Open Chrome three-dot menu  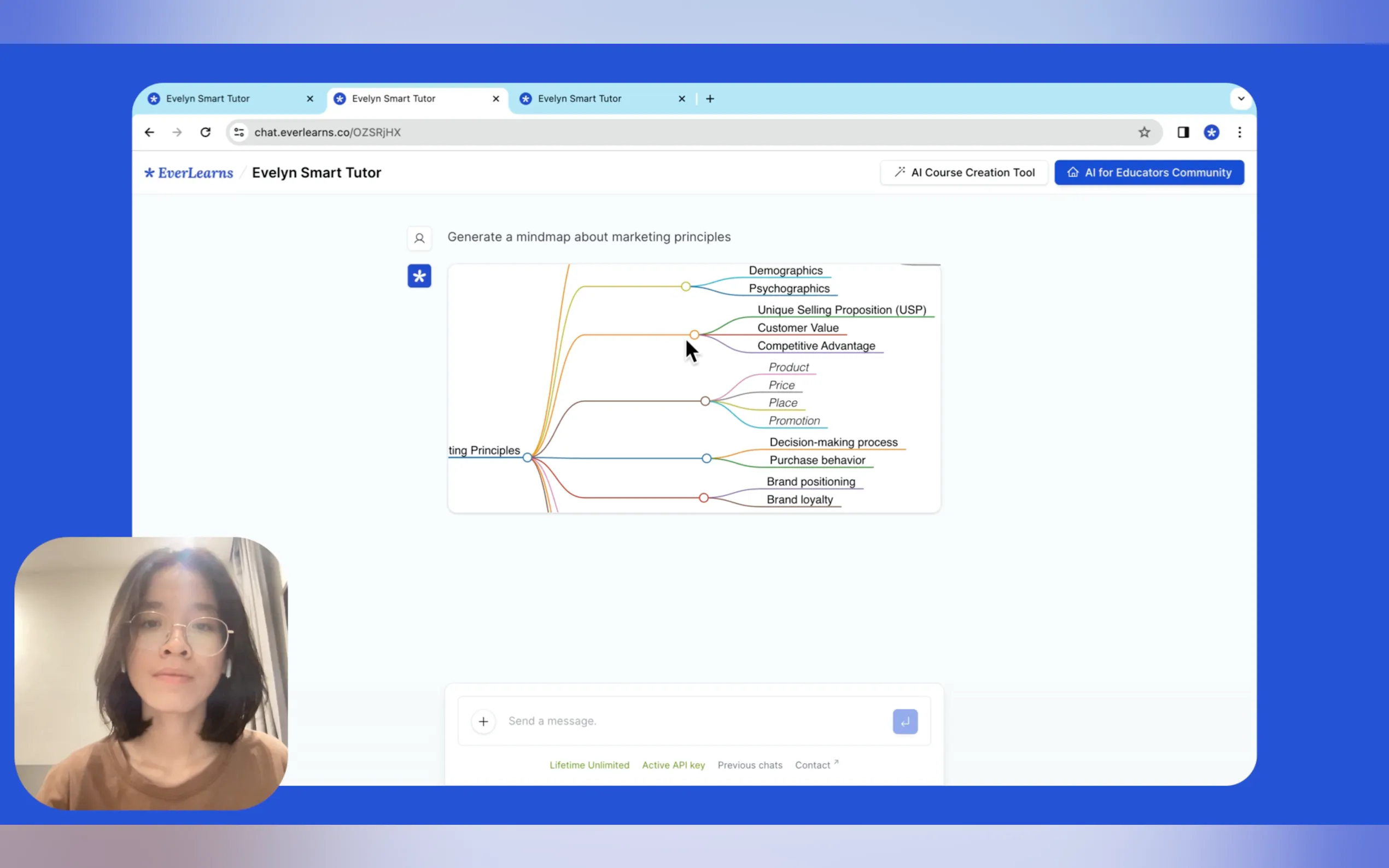tap(1239, 132)
